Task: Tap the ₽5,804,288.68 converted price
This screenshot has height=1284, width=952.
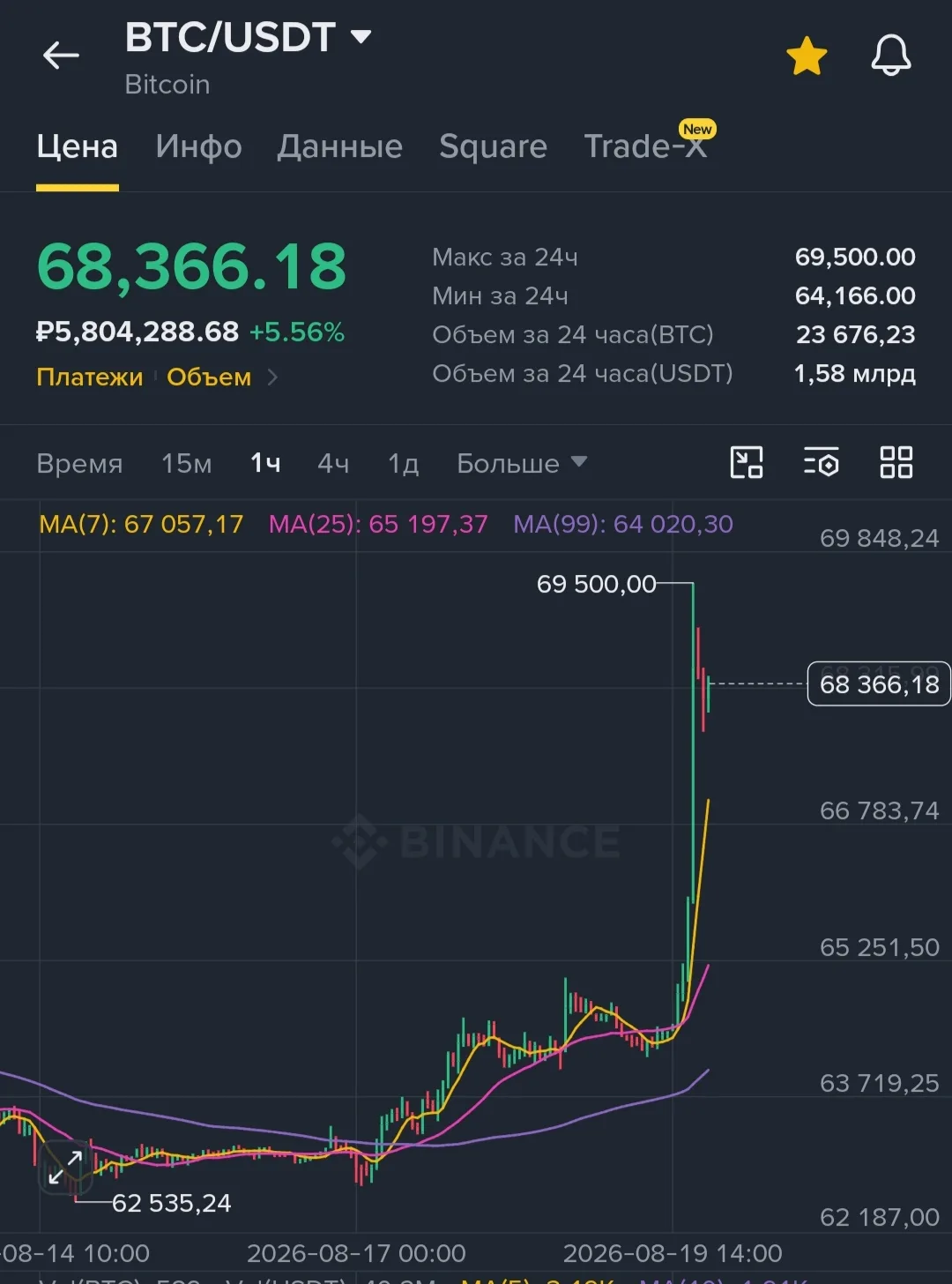Action: (x=138, y=332)
